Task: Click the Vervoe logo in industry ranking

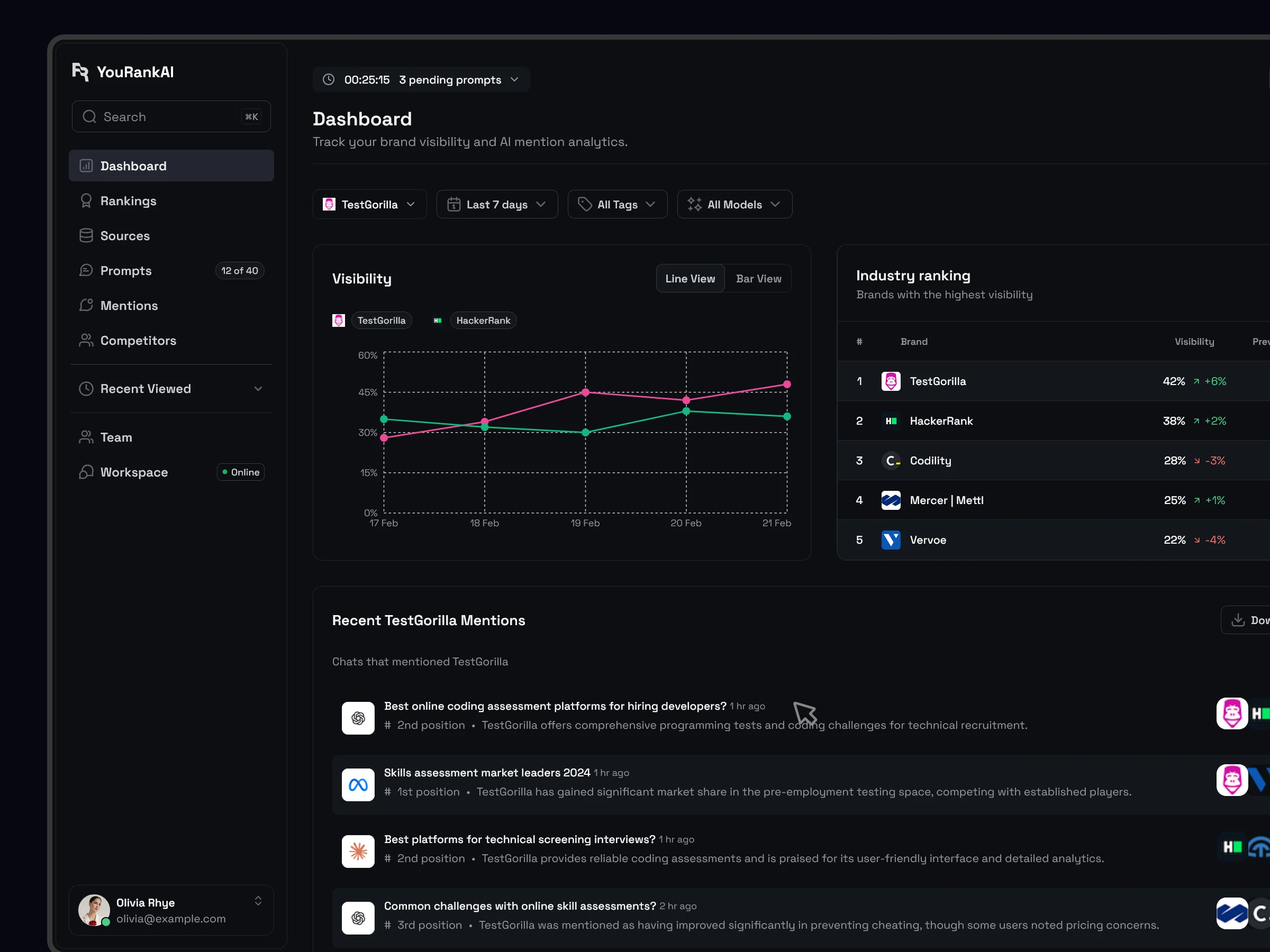Action: [x=891, y=540]
